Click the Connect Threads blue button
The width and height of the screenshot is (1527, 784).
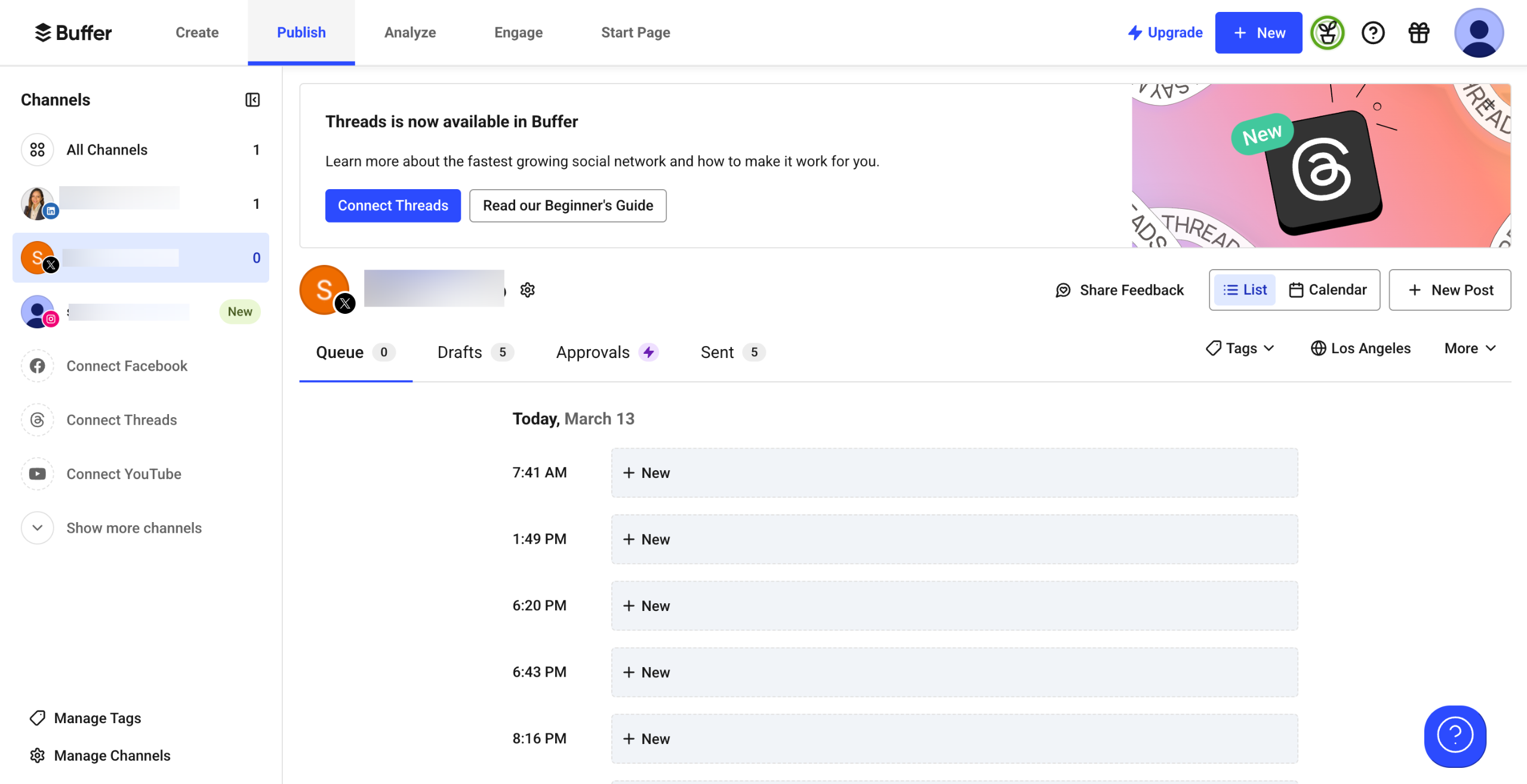(x=392, y=206)
